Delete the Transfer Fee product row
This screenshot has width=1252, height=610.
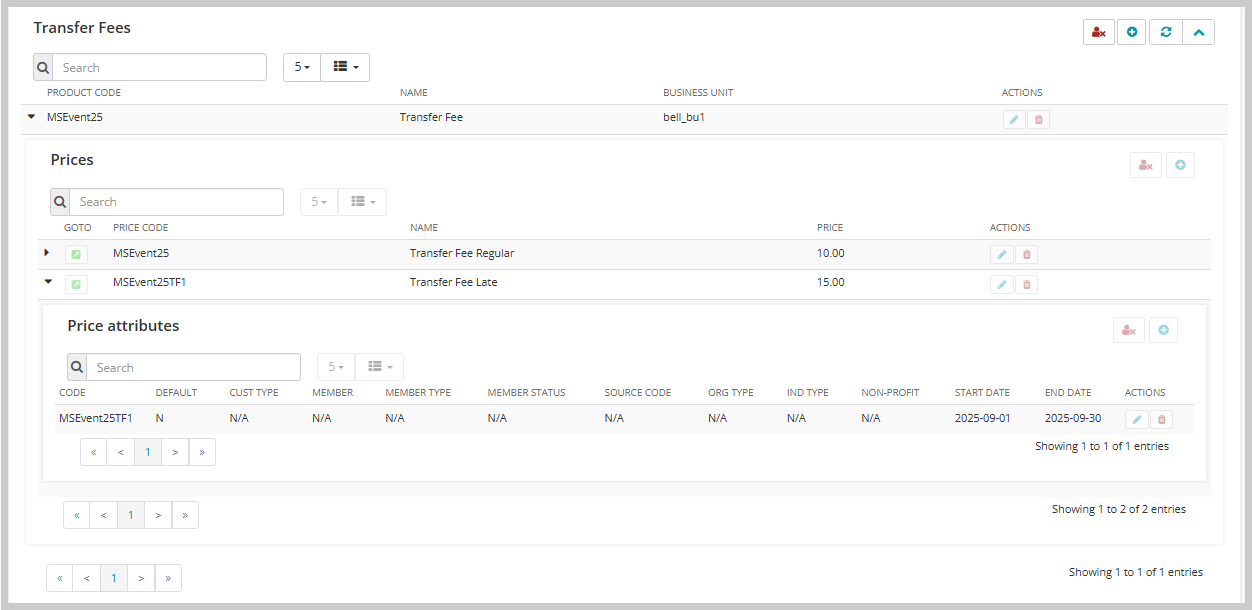tap(1038, 120)
